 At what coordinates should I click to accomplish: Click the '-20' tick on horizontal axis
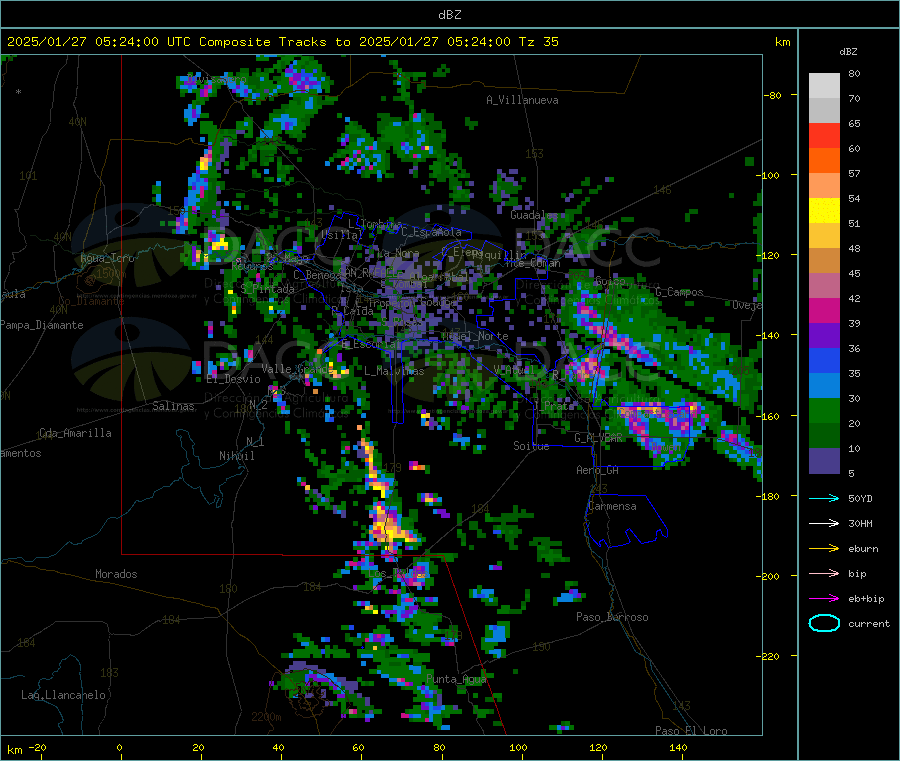tap(38, 748)
